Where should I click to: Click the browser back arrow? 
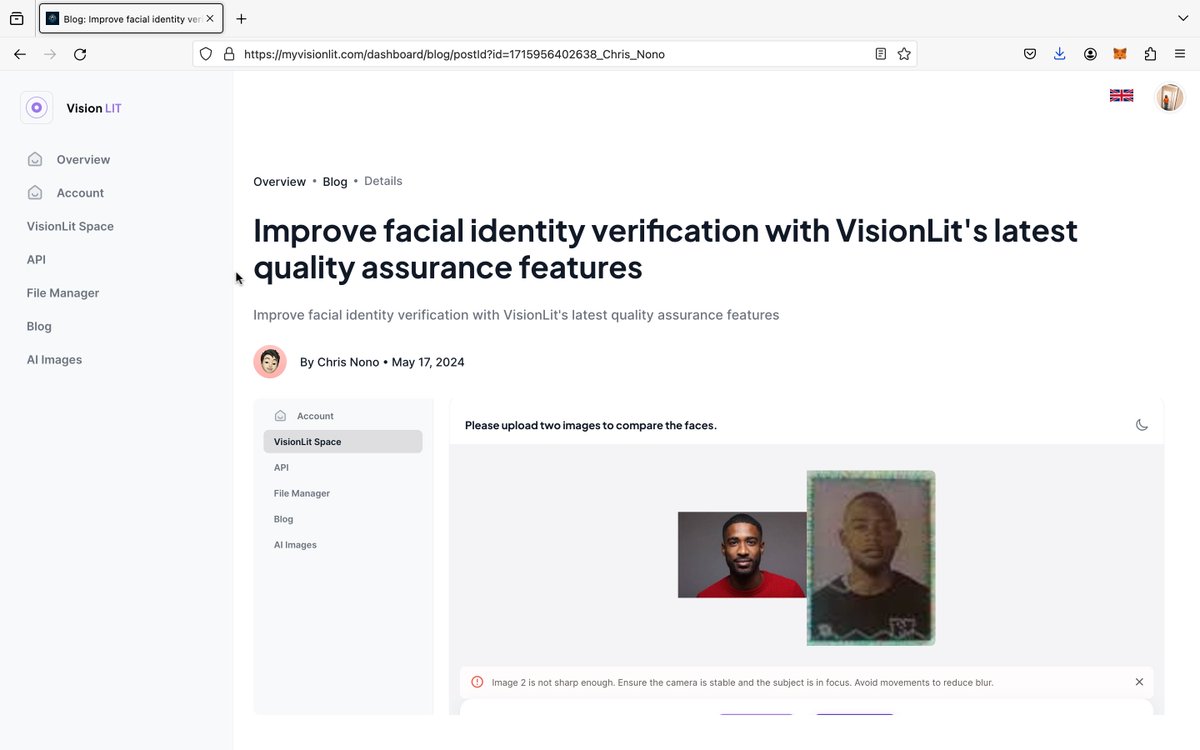[x=20, y=54]
